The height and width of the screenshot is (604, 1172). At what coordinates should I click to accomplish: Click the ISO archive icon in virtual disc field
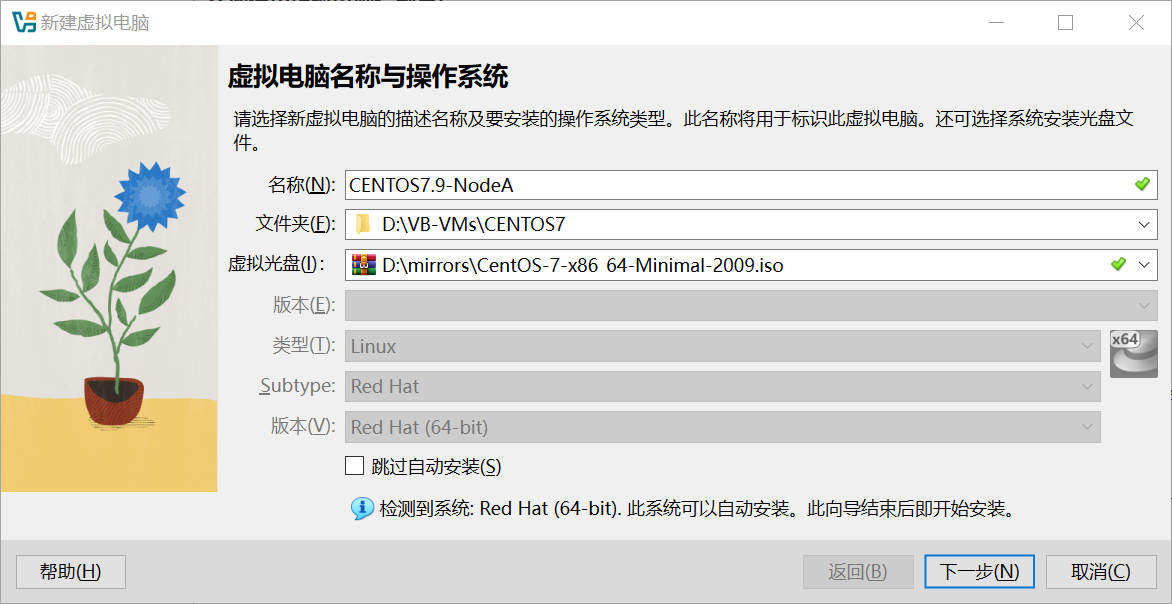[364, 265]
